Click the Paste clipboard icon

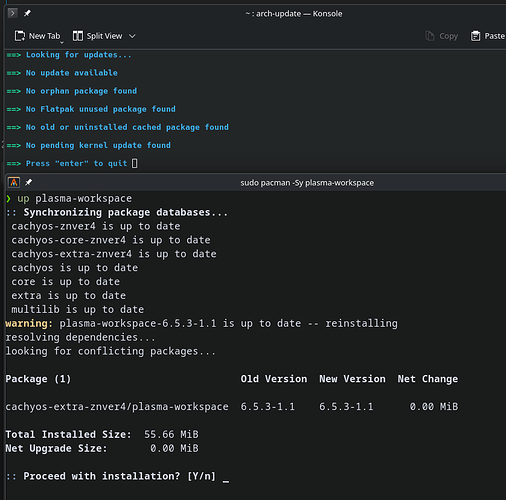pos(475,36)
